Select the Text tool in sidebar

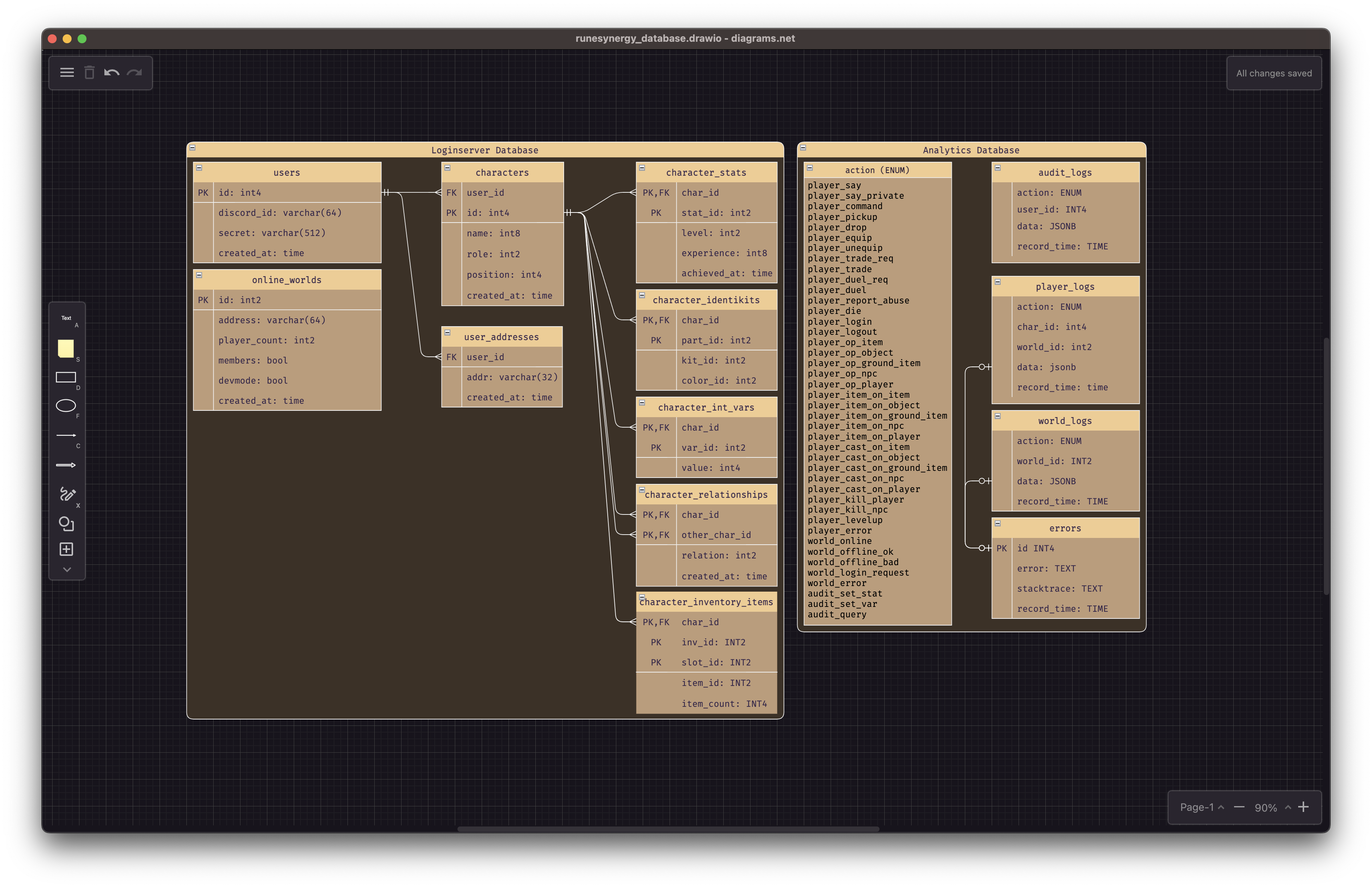(x=66, y=318)
